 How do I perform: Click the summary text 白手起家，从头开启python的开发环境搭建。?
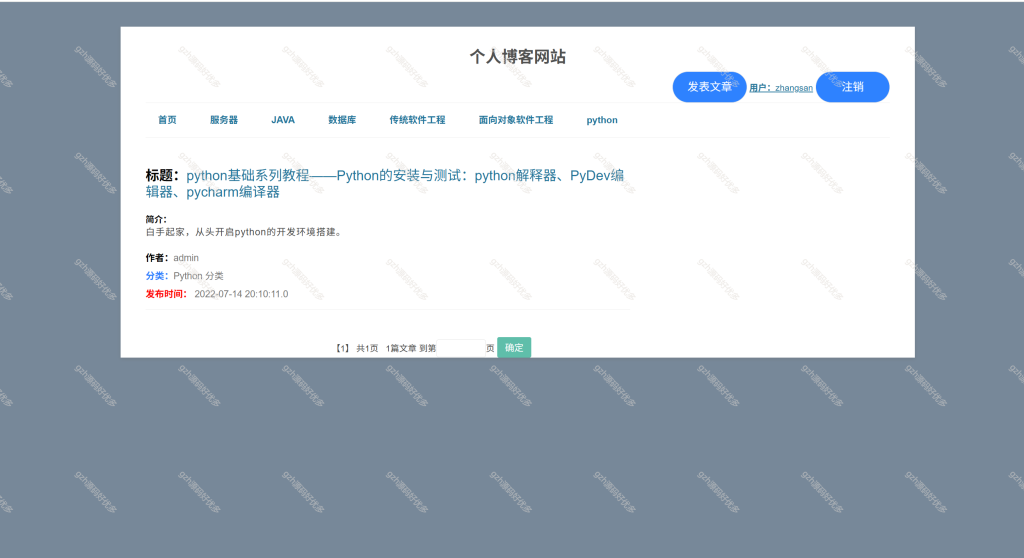tap(245, 232)
